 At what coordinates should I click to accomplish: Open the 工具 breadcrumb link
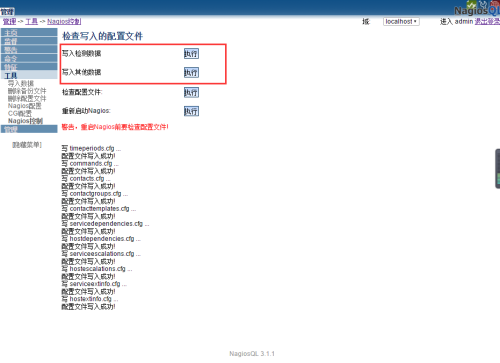tap(32, 22)
